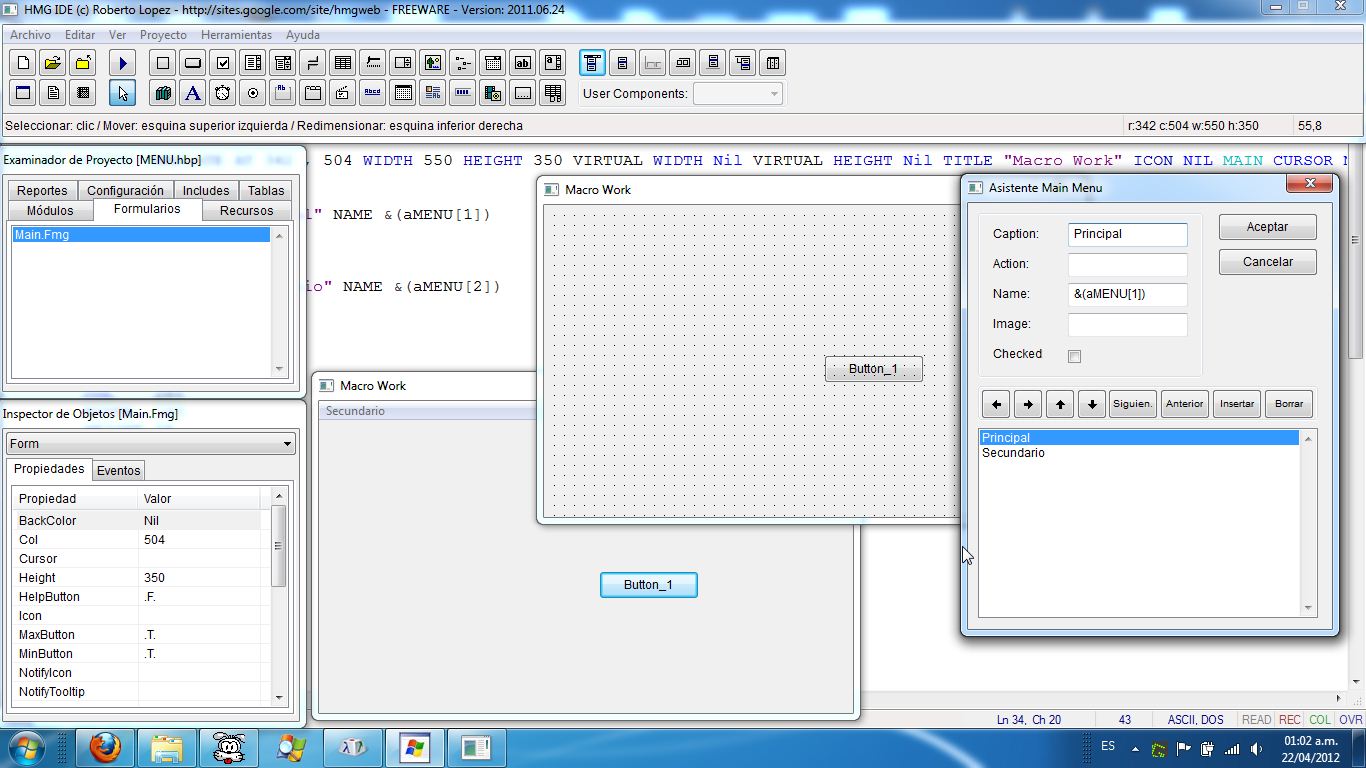Image resolution: width=1366 pixels, height=768 pixels.
Task: Select the arrow pointer selection tool
Action: point(122,92)
